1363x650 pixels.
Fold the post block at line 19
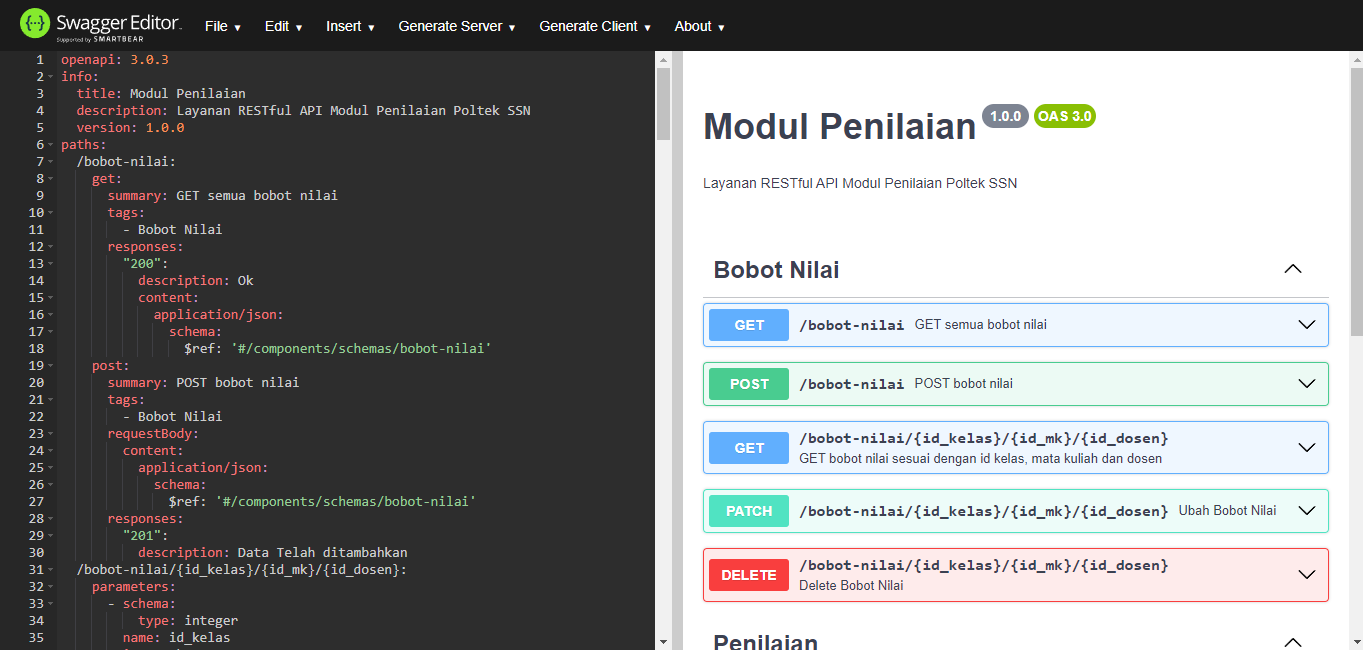click(x=51, y=366)
